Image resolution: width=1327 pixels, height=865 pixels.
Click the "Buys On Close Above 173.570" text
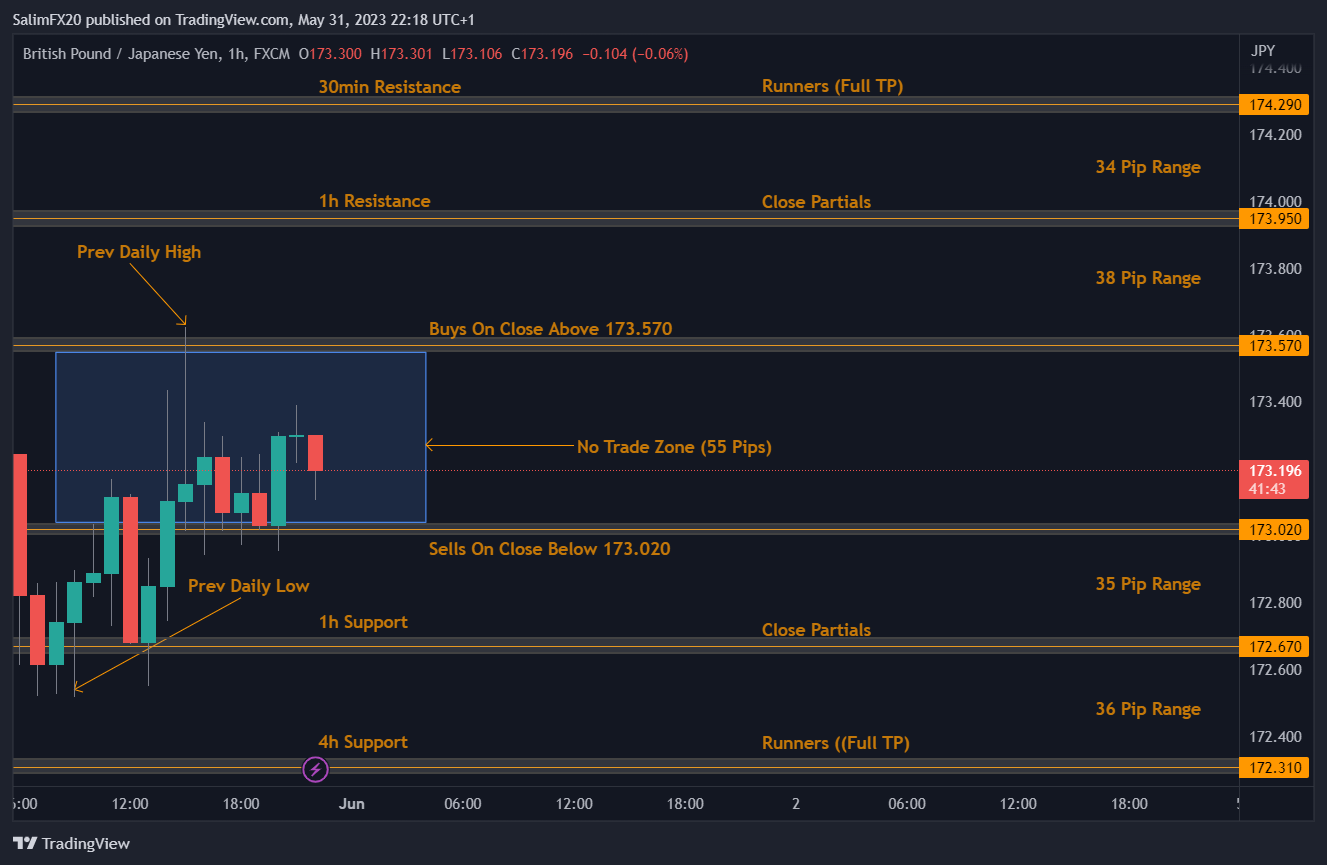[x=550, y=329]
